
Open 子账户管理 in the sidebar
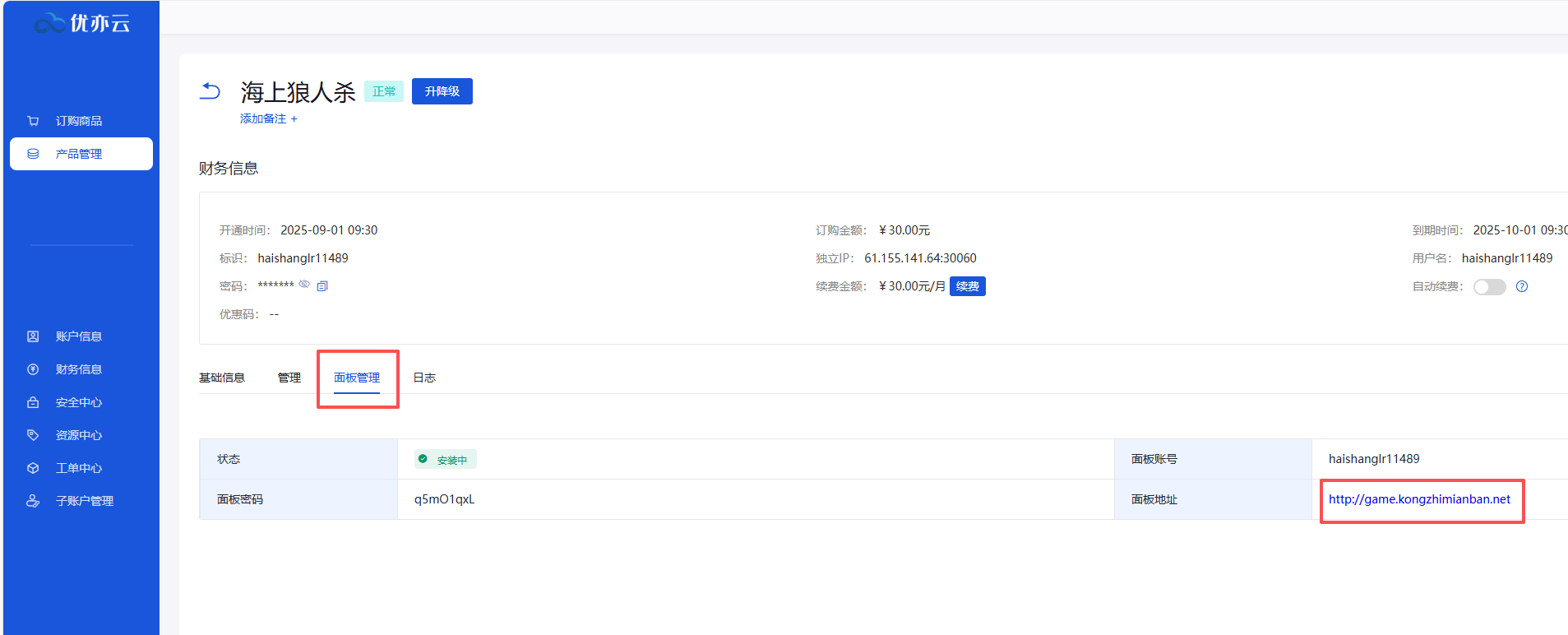point(84,501)
